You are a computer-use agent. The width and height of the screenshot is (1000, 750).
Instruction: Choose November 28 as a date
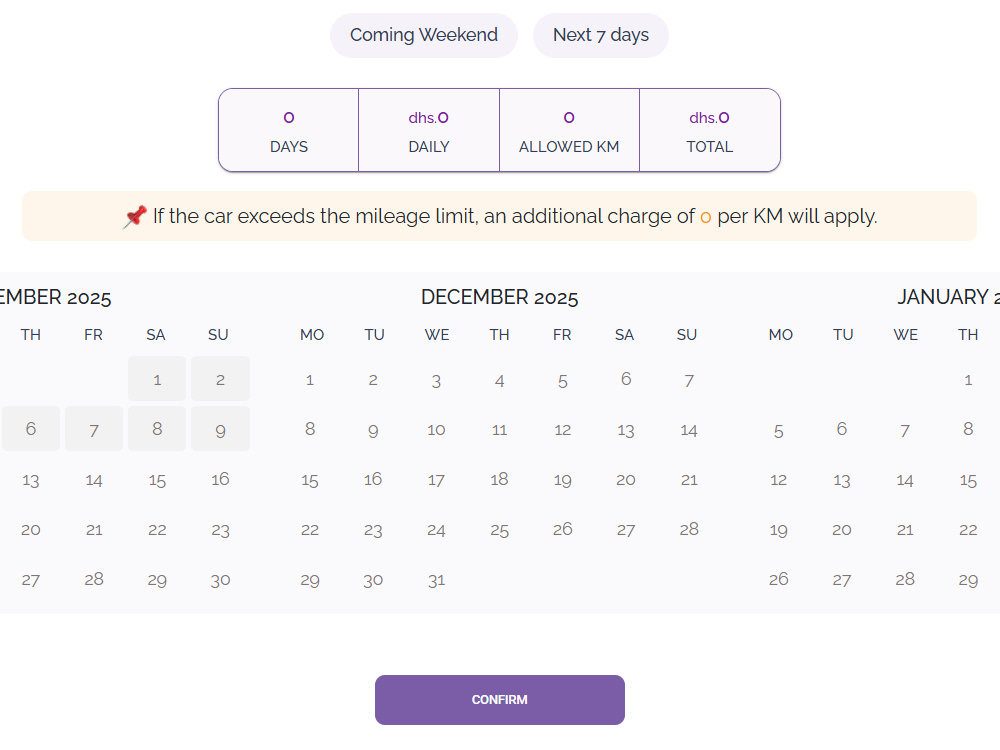tap(94, 580)
